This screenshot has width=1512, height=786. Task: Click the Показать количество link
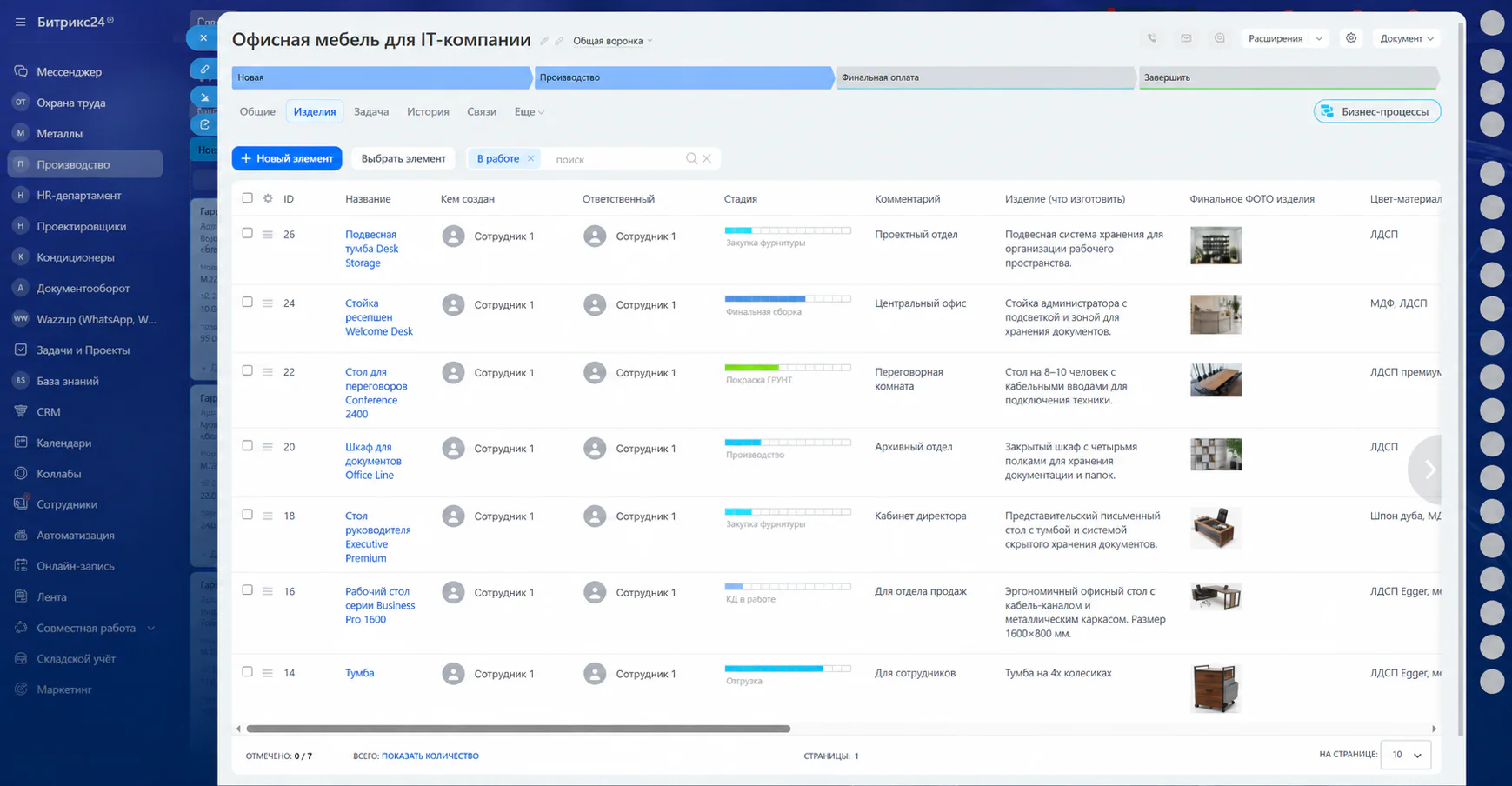pos(430,756)
